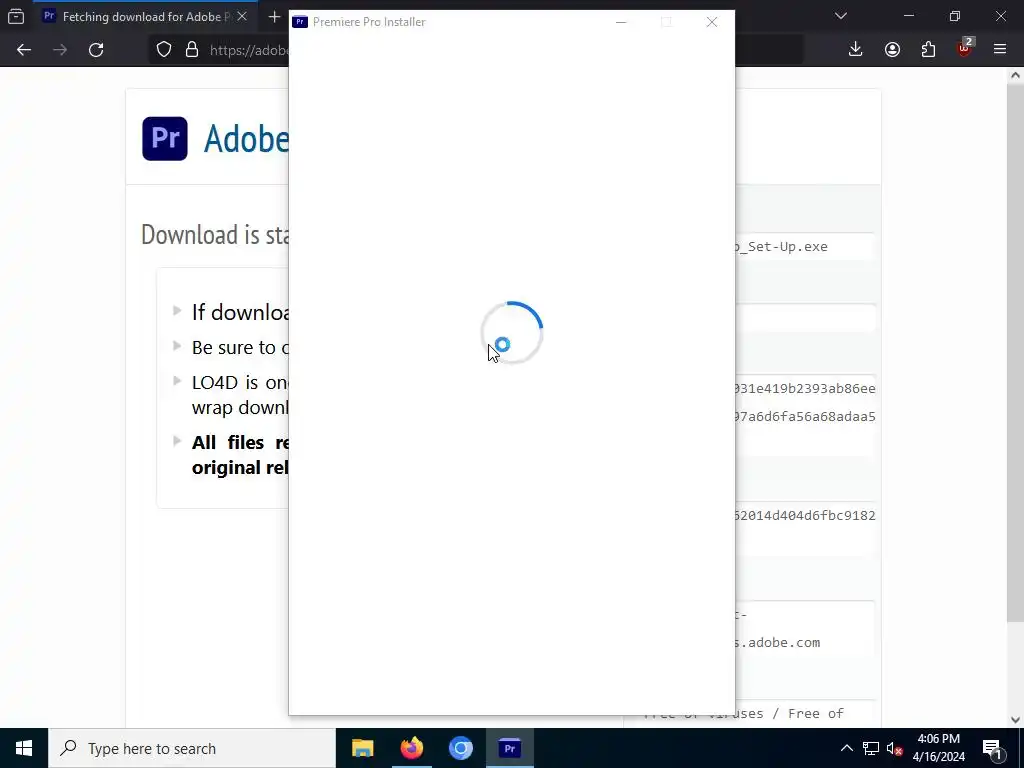Open the Windows Start menu

[24, 748]
